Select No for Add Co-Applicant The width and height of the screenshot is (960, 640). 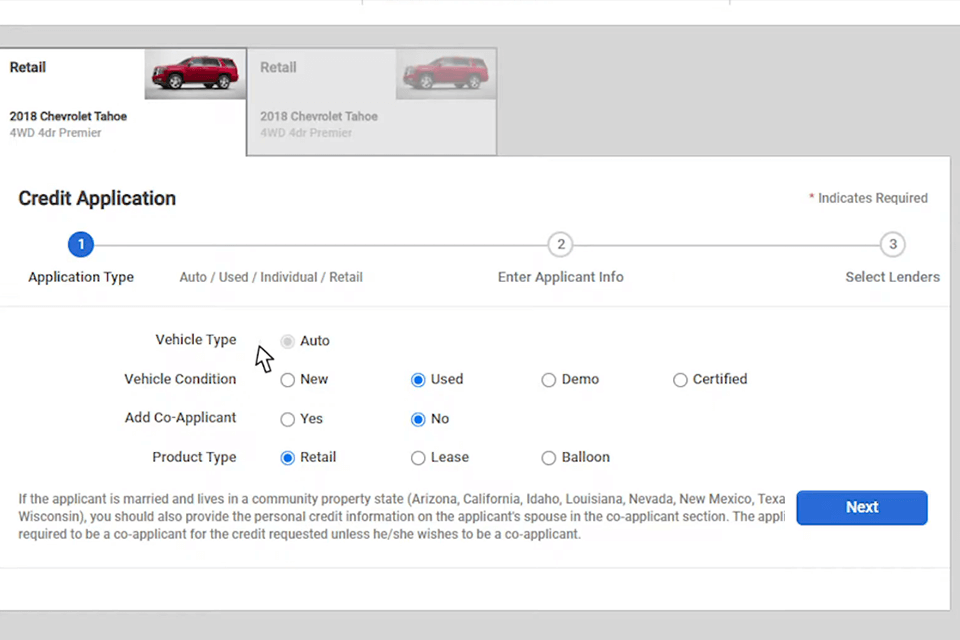(x=418, y=420)
